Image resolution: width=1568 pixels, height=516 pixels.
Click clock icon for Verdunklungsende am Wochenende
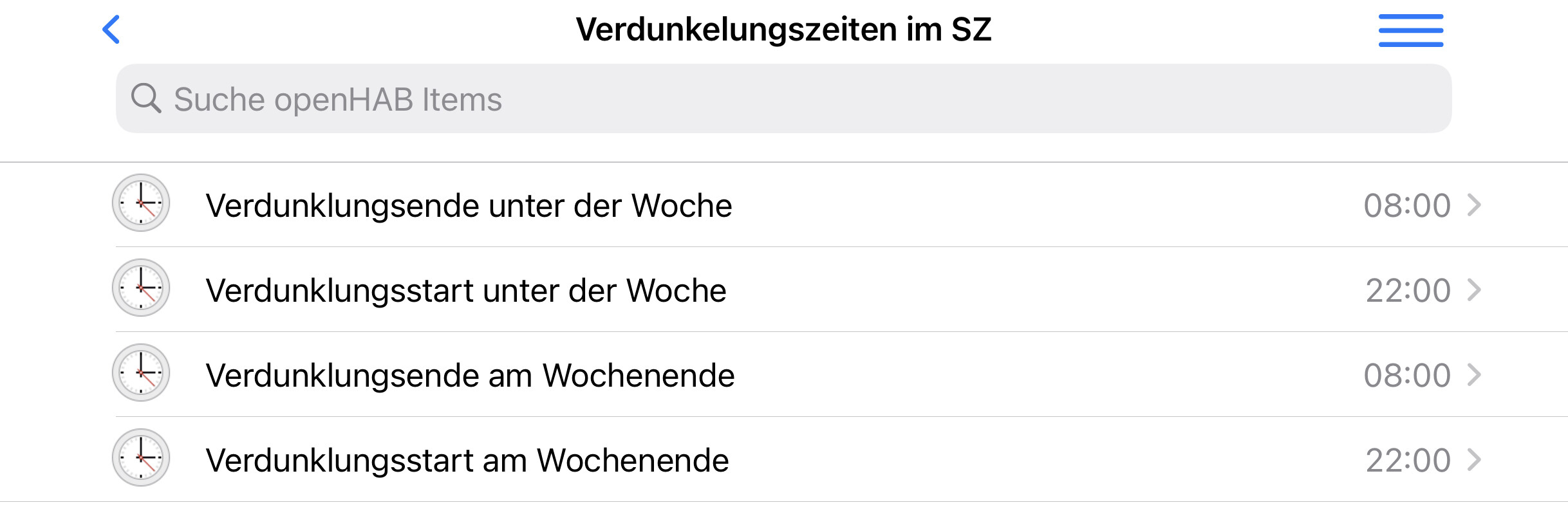(x=141, y=373)
